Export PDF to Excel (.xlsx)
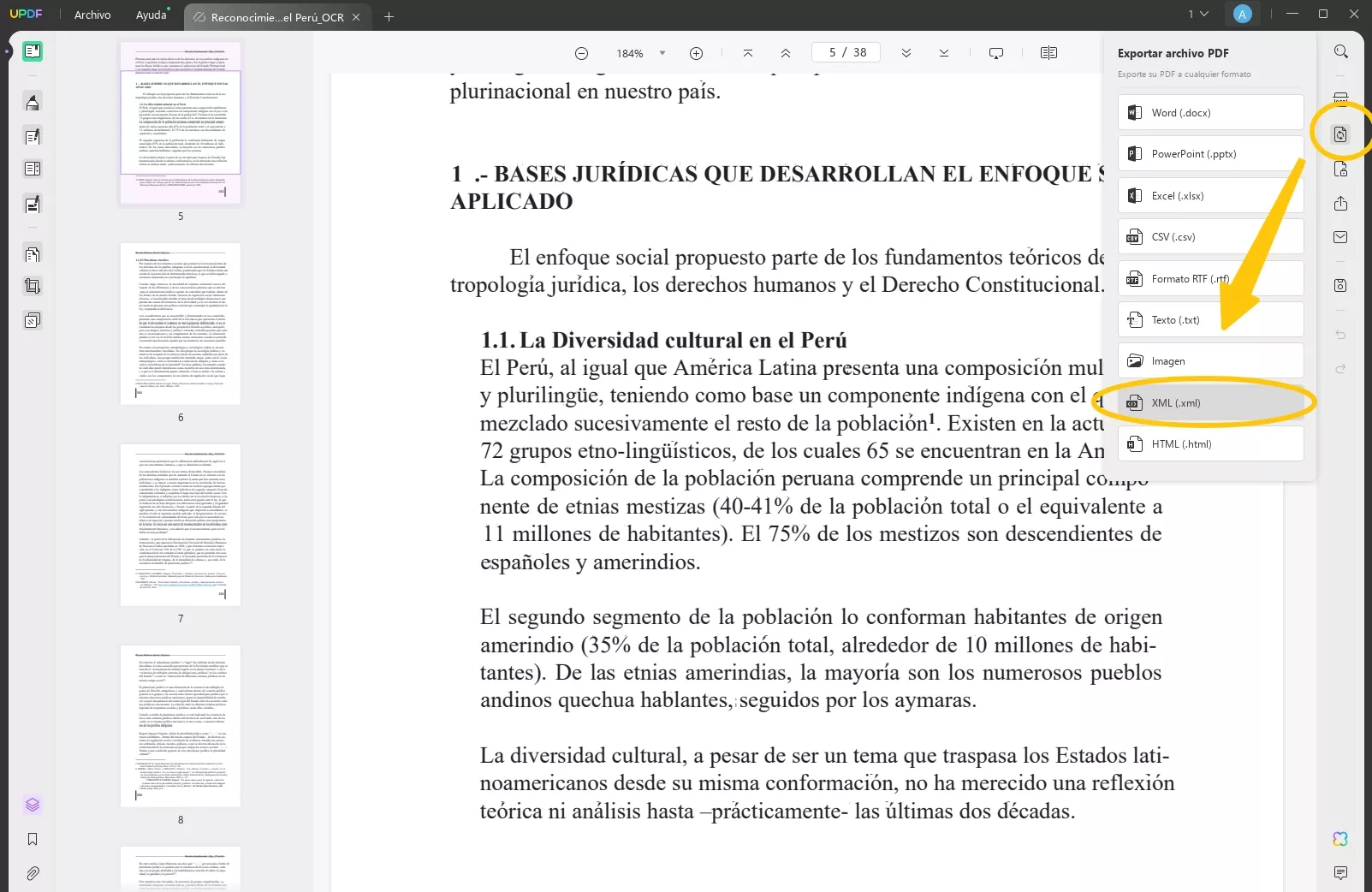Viewport: 1372px width, 892px height. coord(1210,195)
